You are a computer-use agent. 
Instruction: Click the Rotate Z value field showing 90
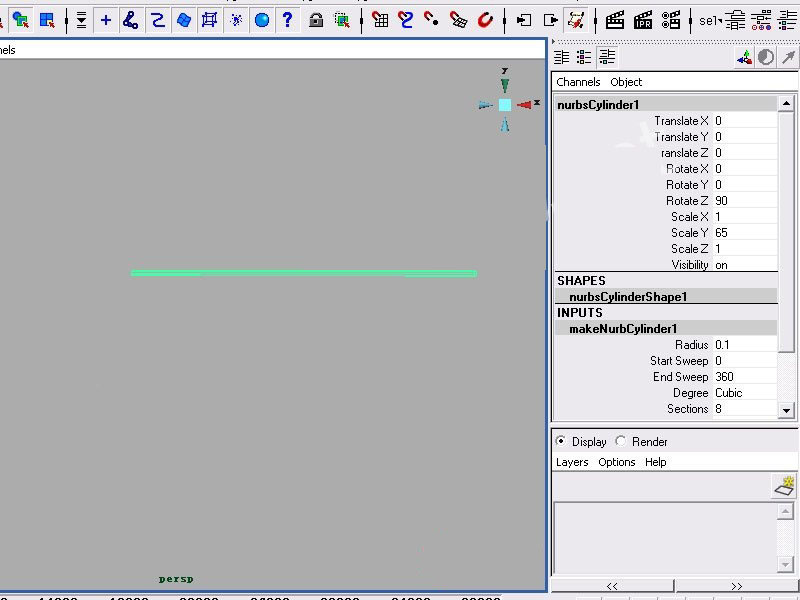(745, 201)
